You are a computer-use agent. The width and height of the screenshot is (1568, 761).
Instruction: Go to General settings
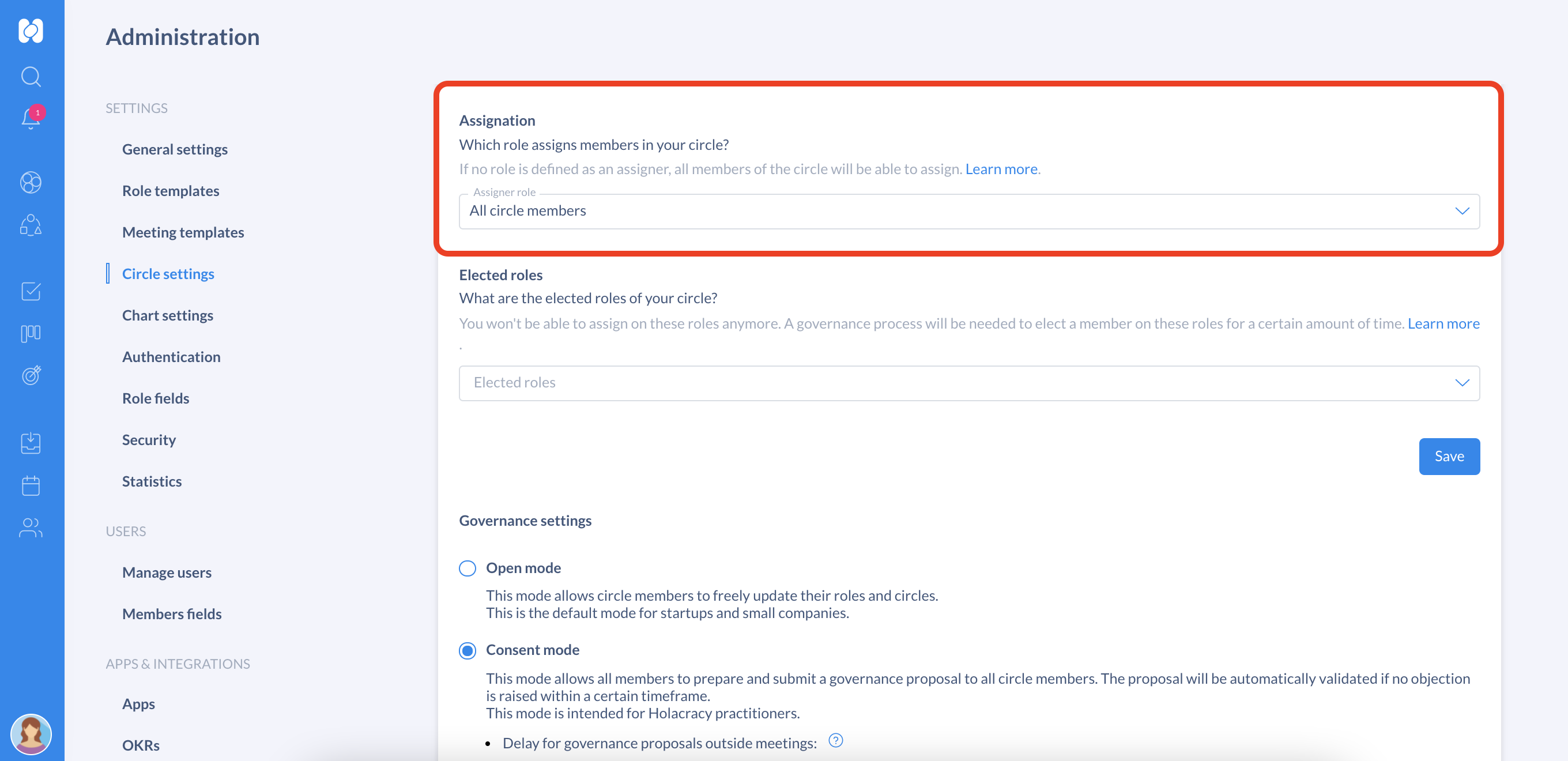click(175, 149)
